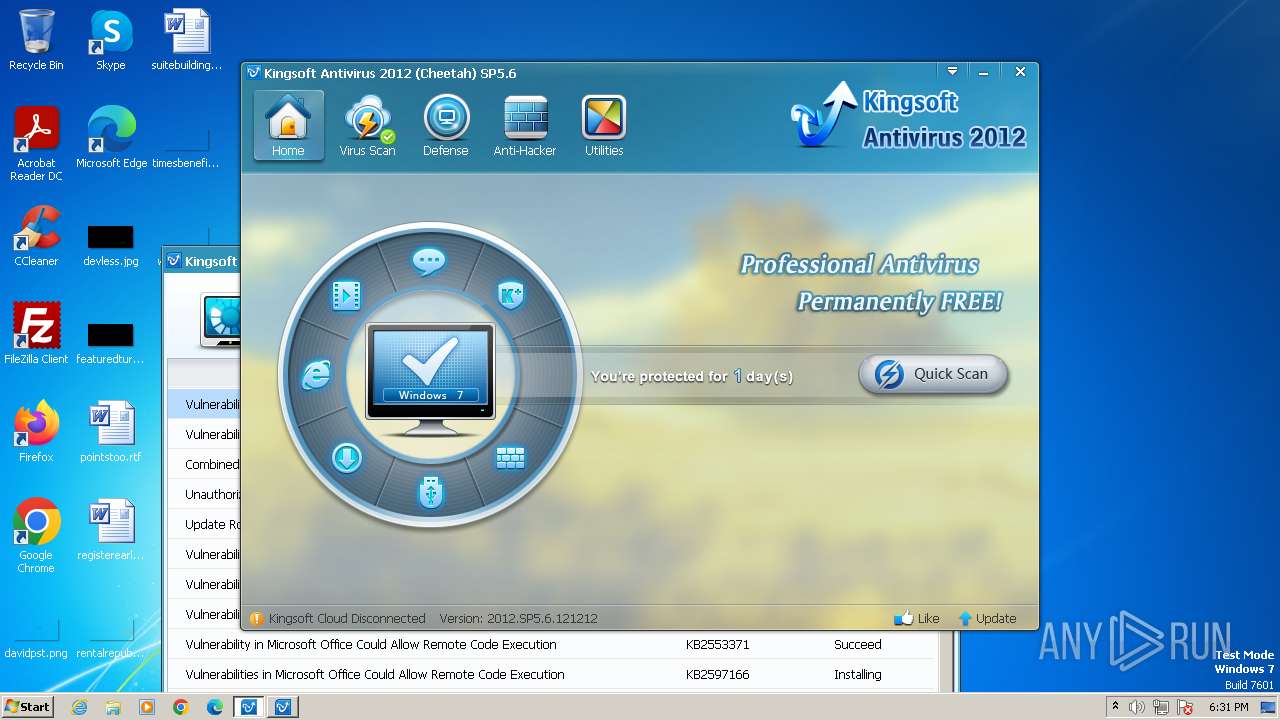Click the 6:31 PM taskbar clock
This screenshot has height=720, width=1280.
(x=1229, y=707)
